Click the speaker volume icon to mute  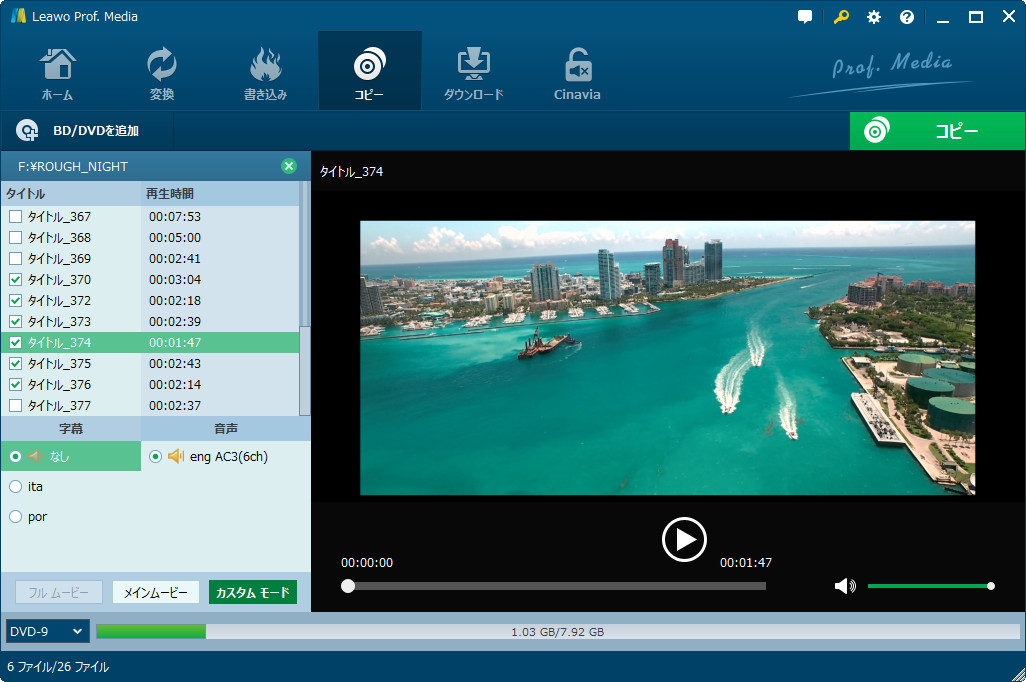click(845, 586)
